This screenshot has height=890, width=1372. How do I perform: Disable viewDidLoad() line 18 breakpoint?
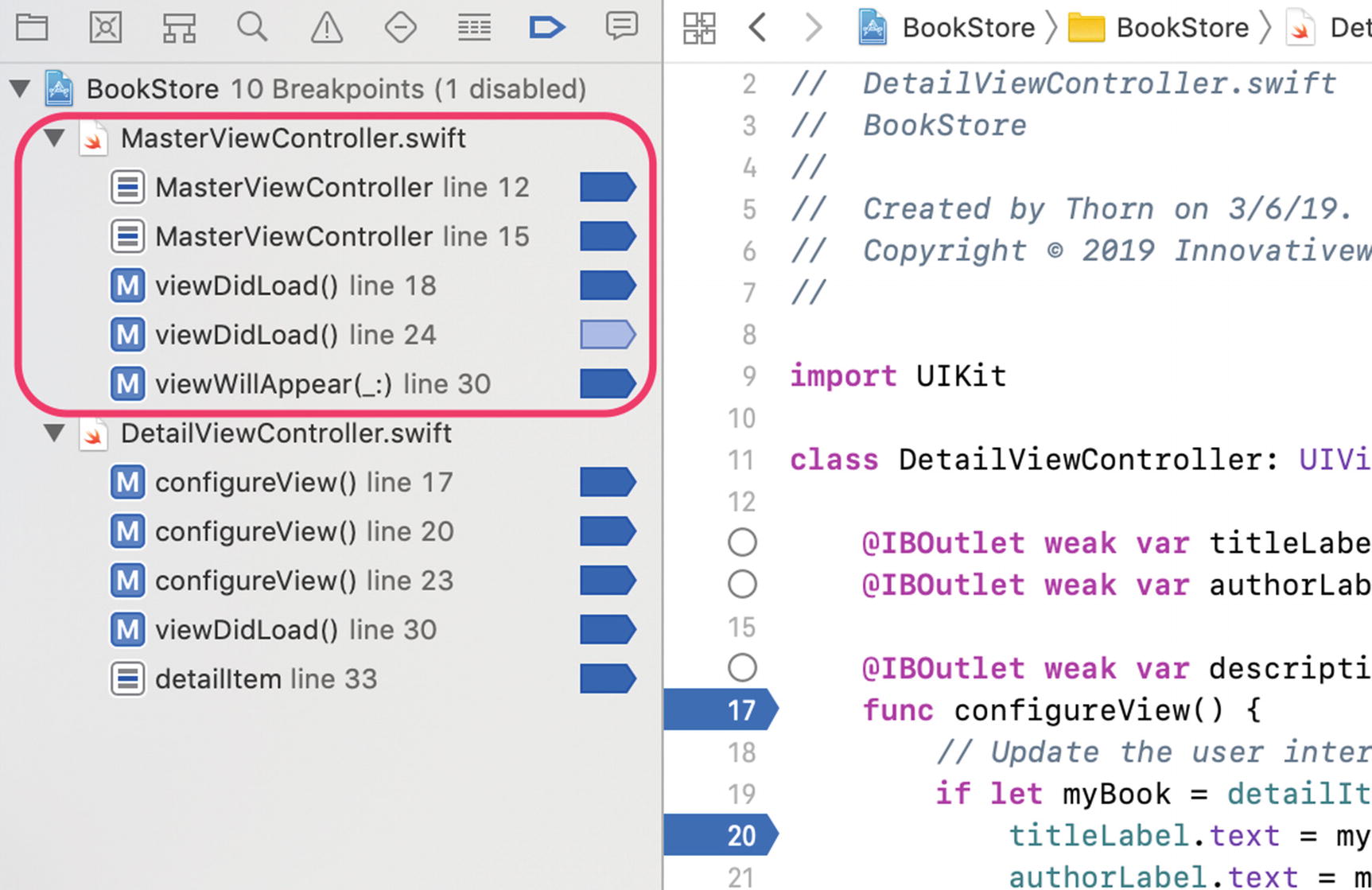pos(608,286)
